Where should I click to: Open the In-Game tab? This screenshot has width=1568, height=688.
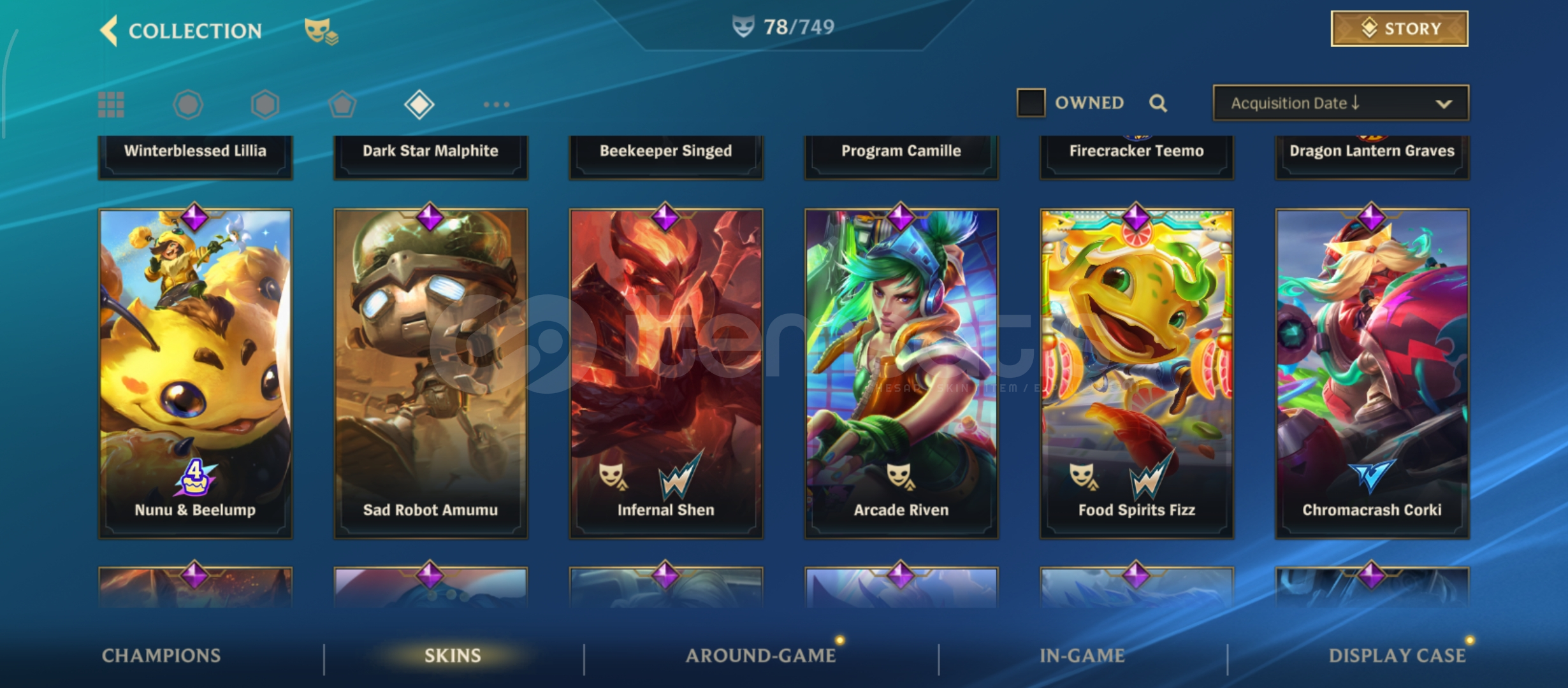point(1082,656)
